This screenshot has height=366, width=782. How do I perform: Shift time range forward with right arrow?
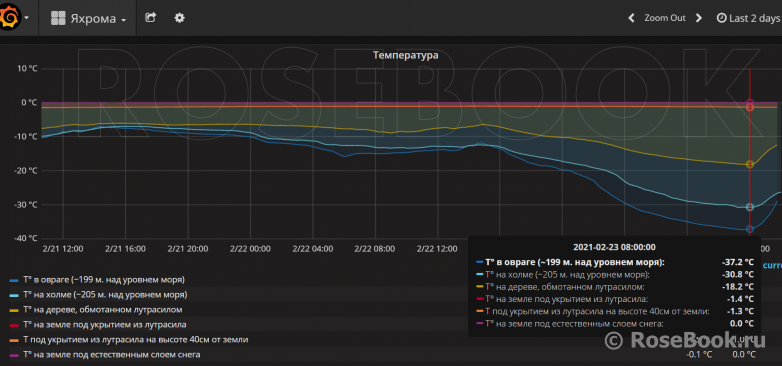click(699, 18)
